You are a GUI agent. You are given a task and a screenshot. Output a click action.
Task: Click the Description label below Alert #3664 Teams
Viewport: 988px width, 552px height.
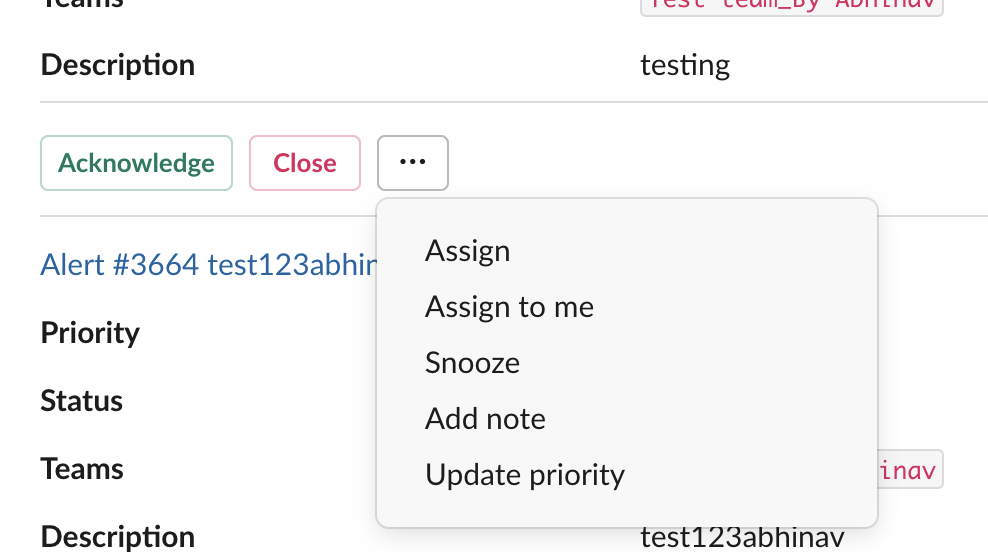point(117,537)
